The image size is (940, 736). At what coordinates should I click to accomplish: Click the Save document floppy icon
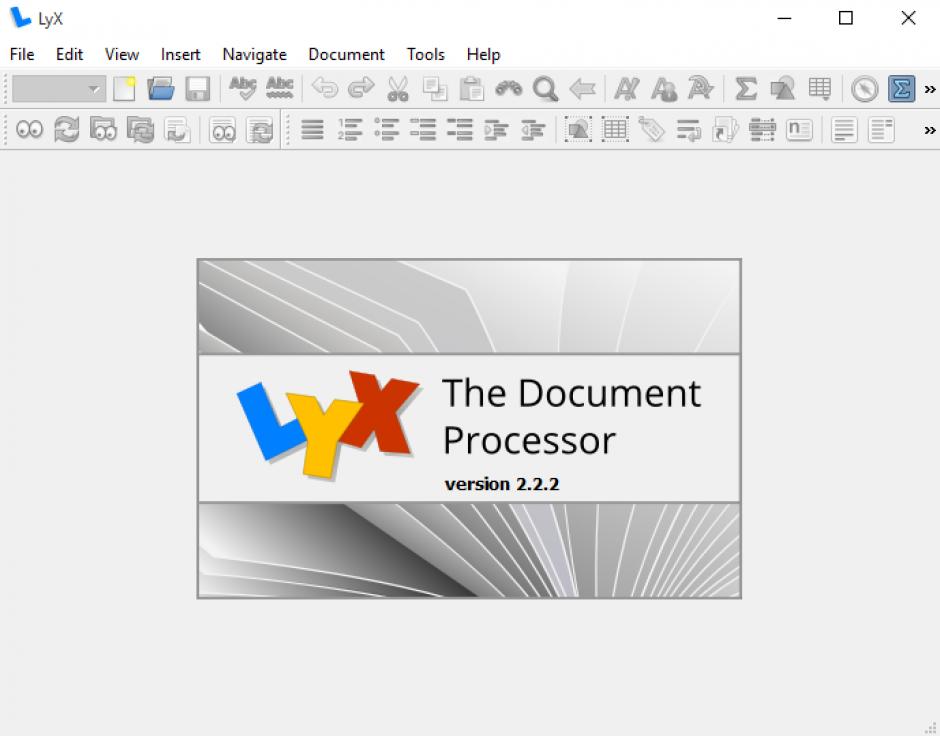197,89
